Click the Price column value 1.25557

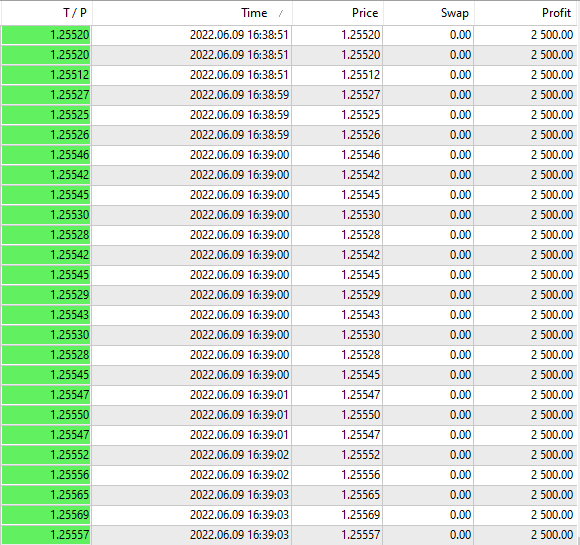pyautogui.click(x=360, y=535)
